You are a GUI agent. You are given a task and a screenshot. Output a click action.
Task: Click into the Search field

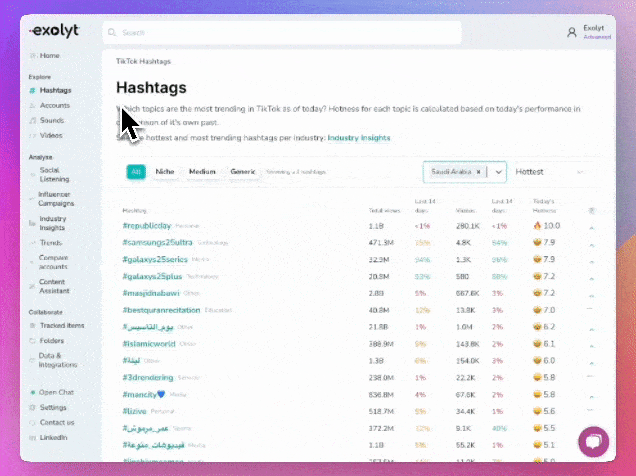pyautogui.click(x=282, y=32)
